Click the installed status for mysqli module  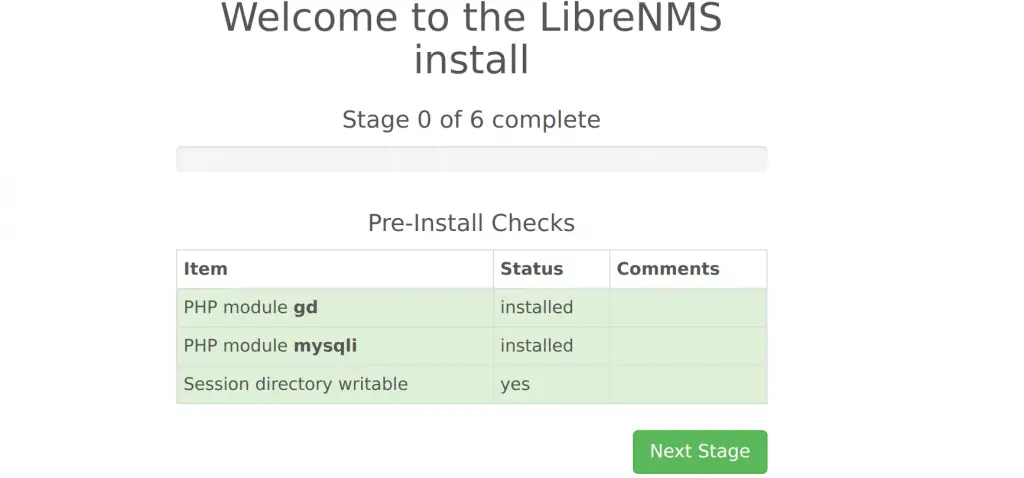[537, 345]
